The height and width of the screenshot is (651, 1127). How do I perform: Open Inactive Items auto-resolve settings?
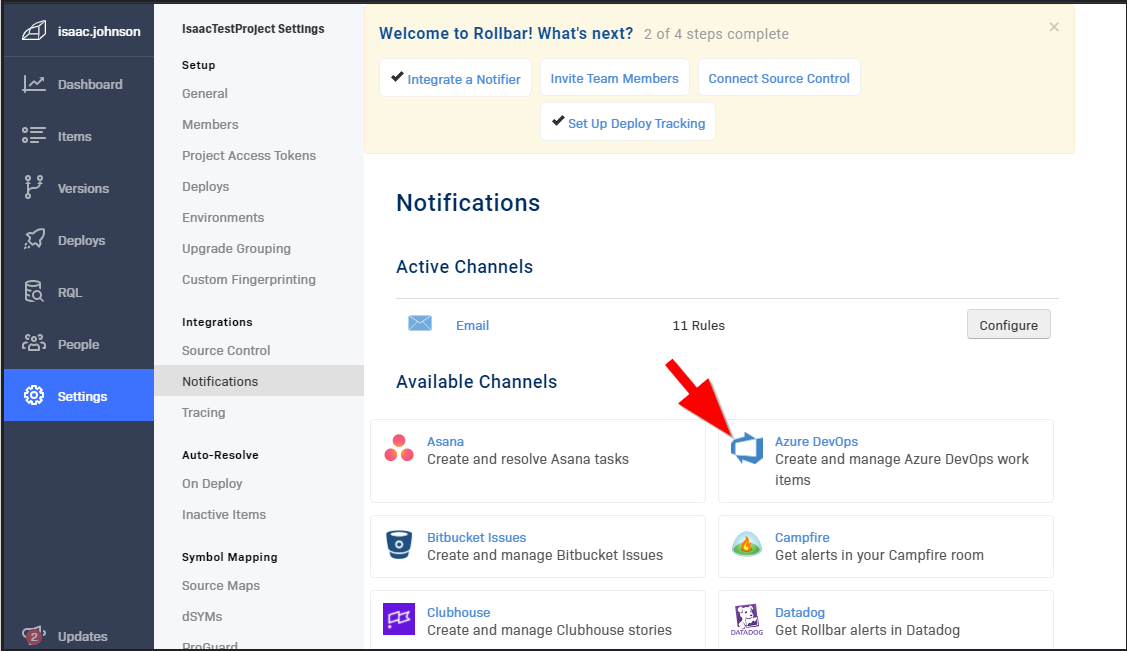[224, 514]
